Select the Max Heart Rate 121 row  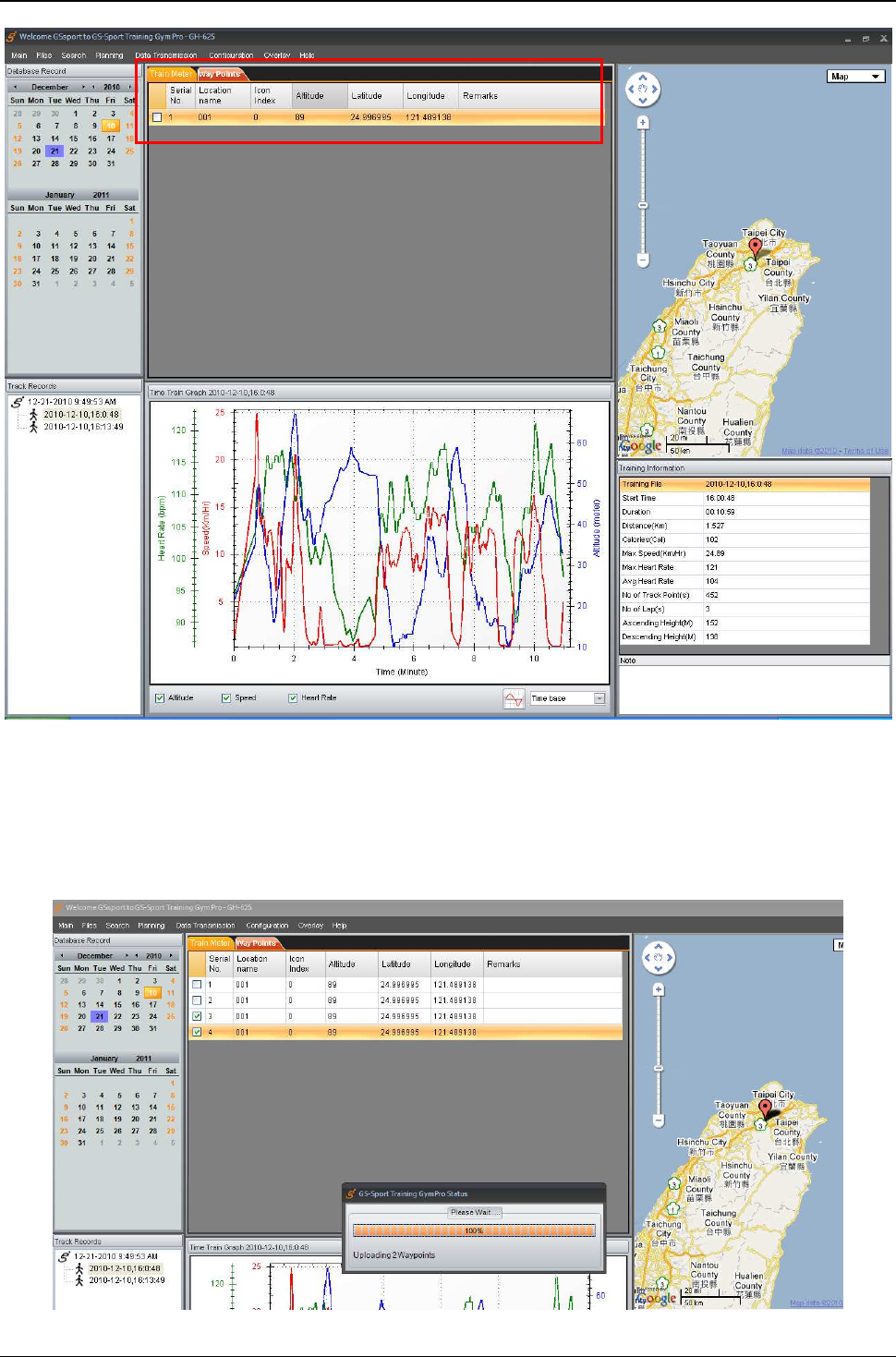click(x=745, y=567)
